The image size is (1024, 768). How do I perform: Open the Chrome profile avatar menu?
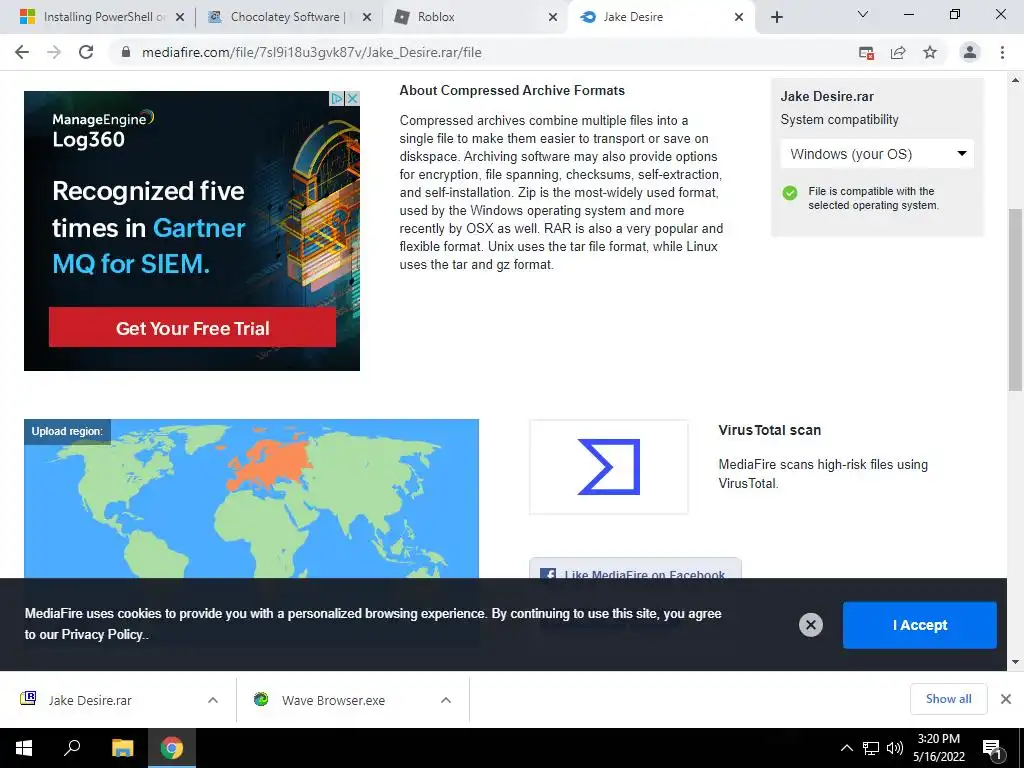coord(970,52)
